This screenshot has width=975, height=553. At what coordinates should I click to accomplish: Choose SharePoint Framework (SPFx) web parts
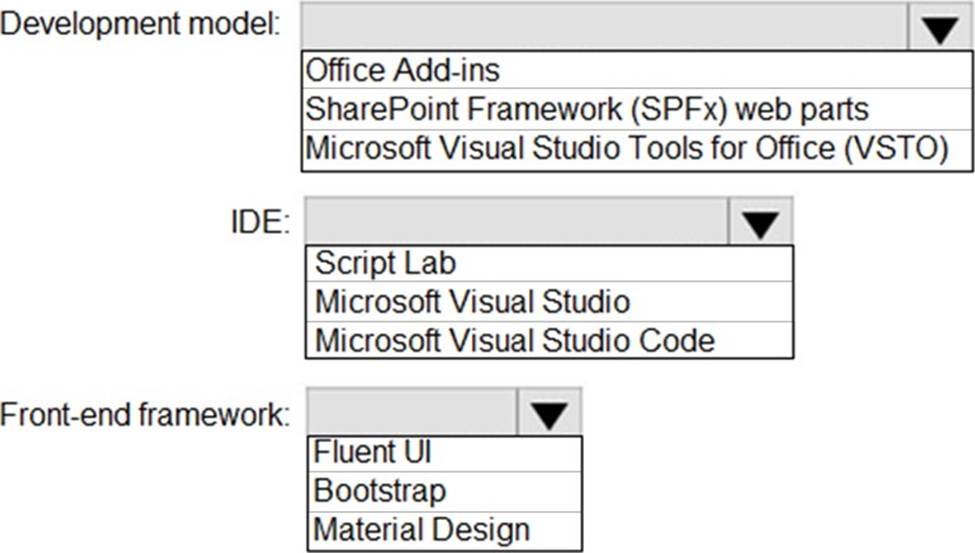point(587,108)
